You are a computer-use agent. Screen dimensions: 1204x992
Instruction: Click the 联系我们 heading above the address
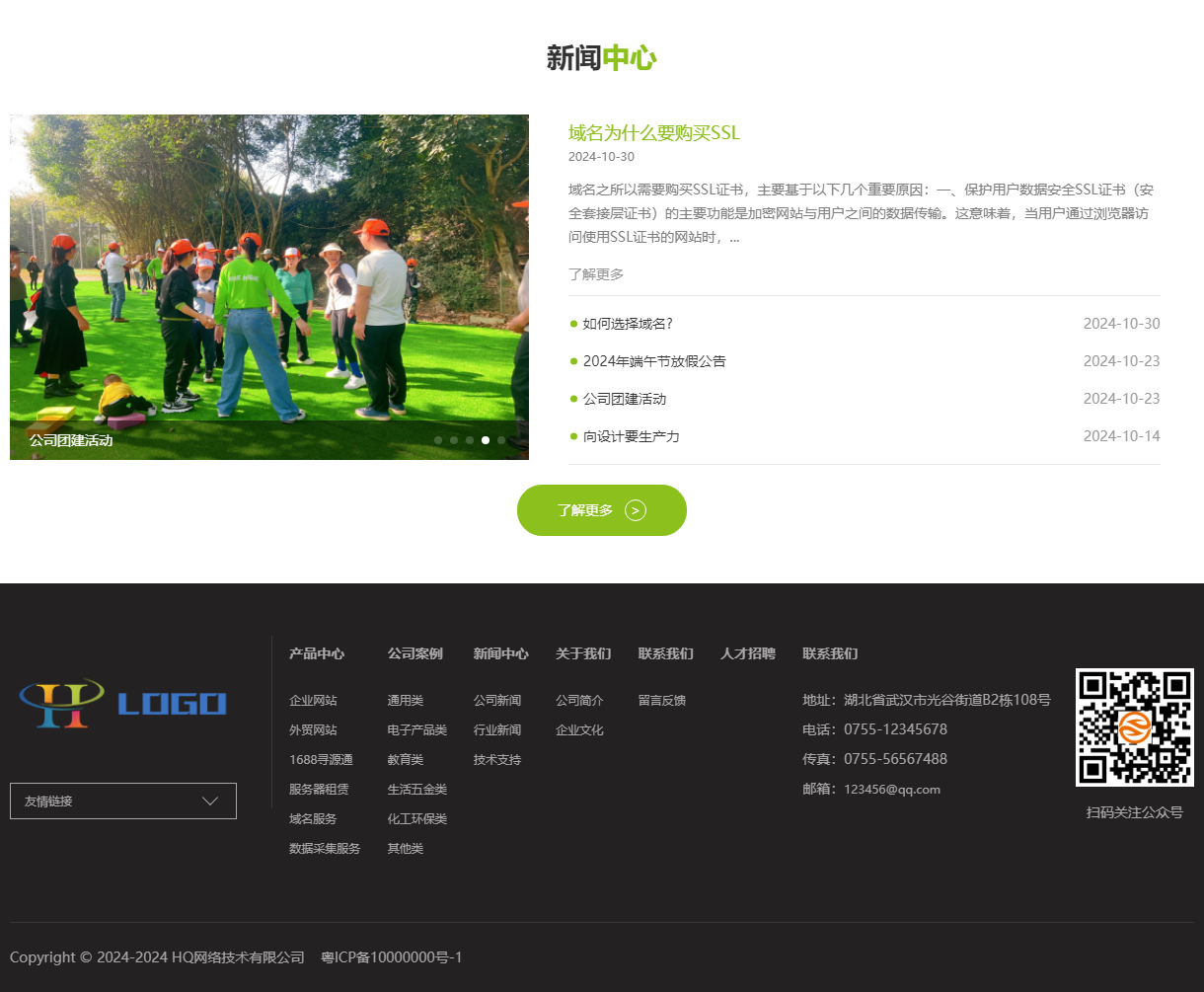click(830, 653)
